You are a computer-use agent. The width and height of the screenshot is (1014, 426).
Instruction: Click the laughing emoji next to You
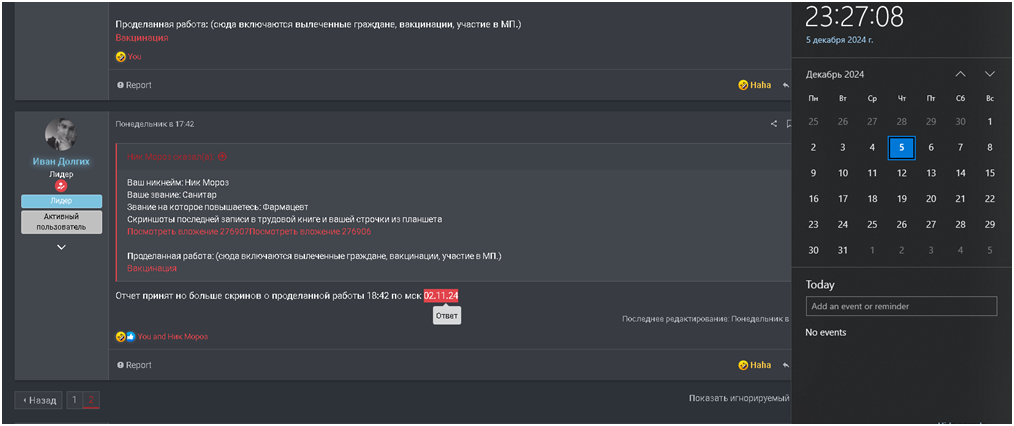pos(120,57)
